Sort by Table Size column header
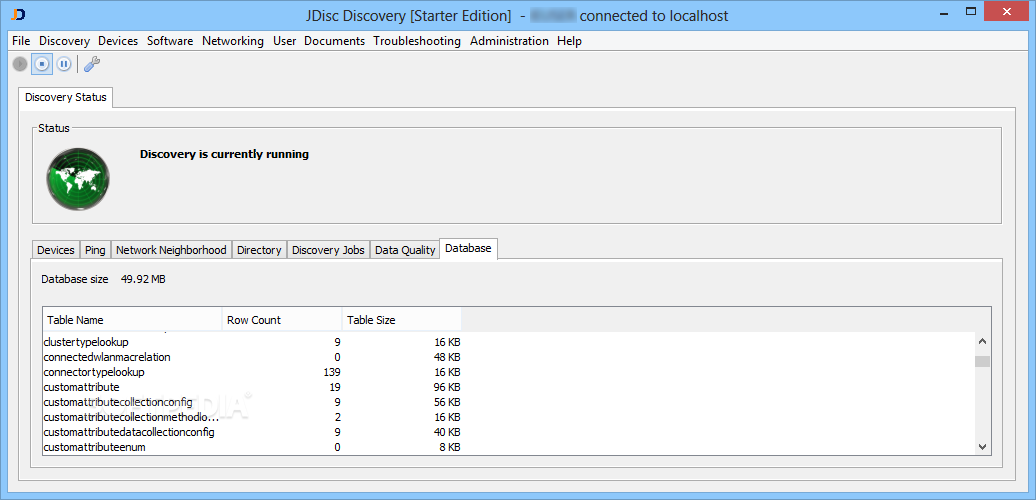 [x=402, y=320]
